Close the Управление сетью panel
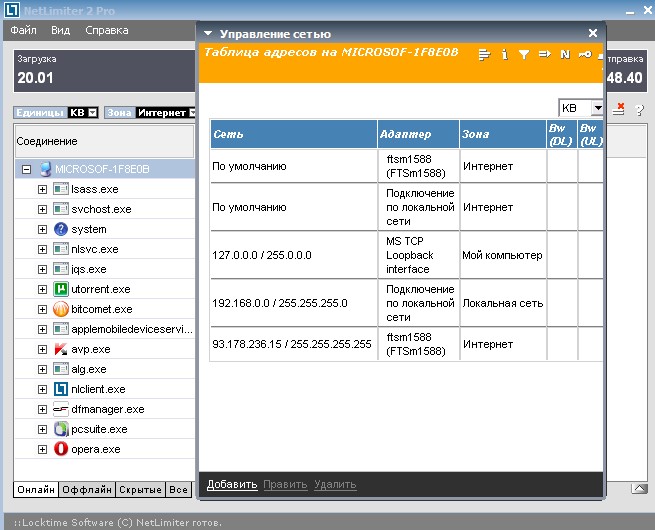The width and height of the screenshot is (655, 530). click(593, 33)
